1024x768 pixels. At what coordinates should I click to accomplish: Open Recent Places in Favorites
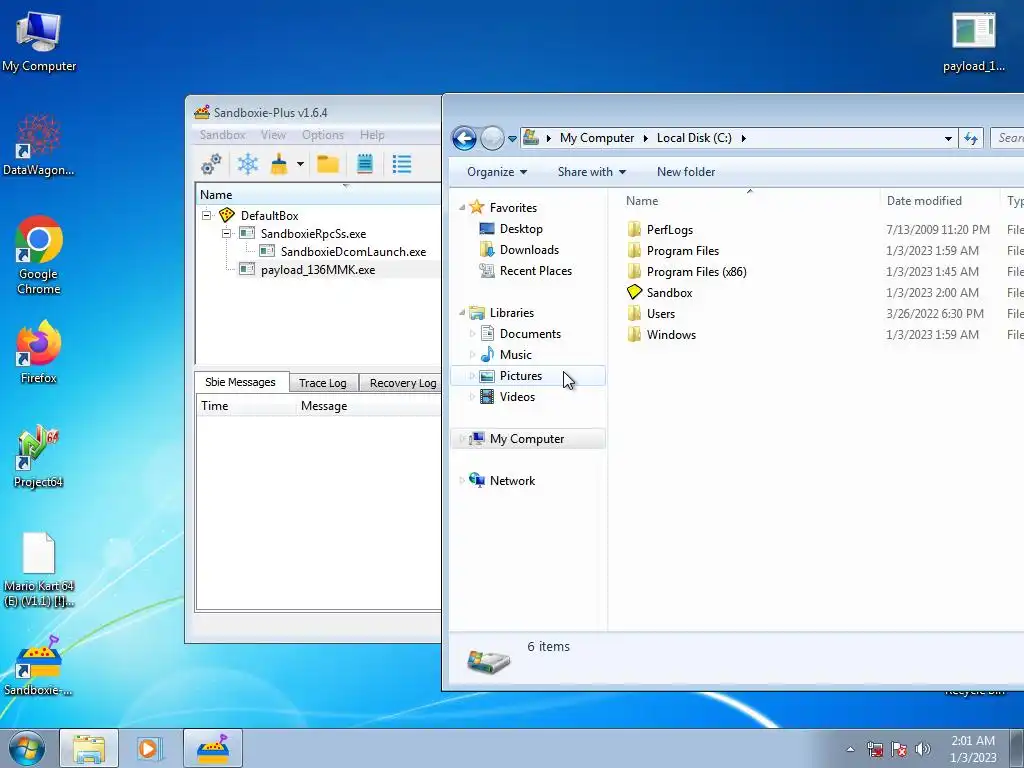pyautogui.click(x=536, y=270)
